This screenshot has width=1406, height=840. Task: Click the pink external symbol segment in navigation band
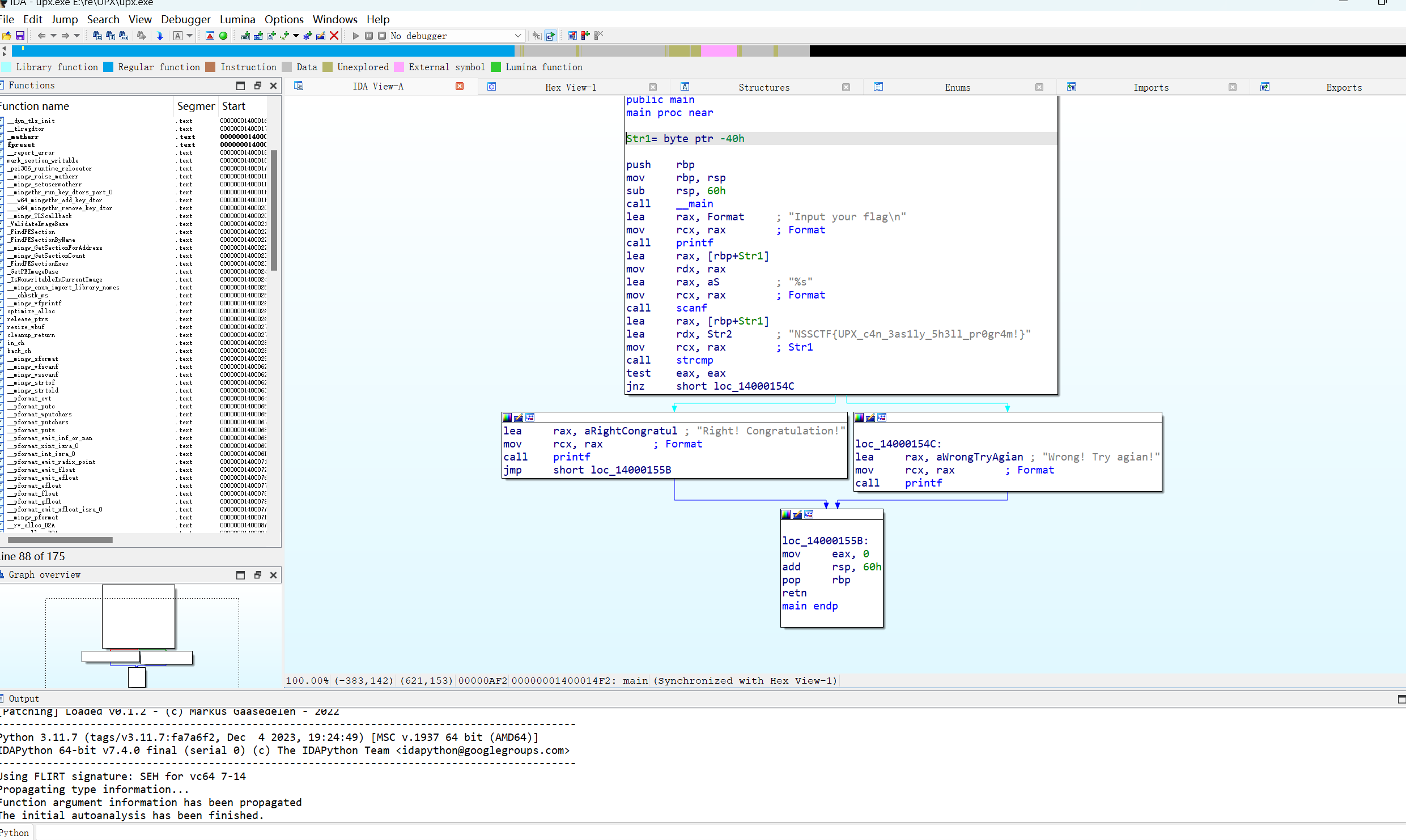pos(719,51)
